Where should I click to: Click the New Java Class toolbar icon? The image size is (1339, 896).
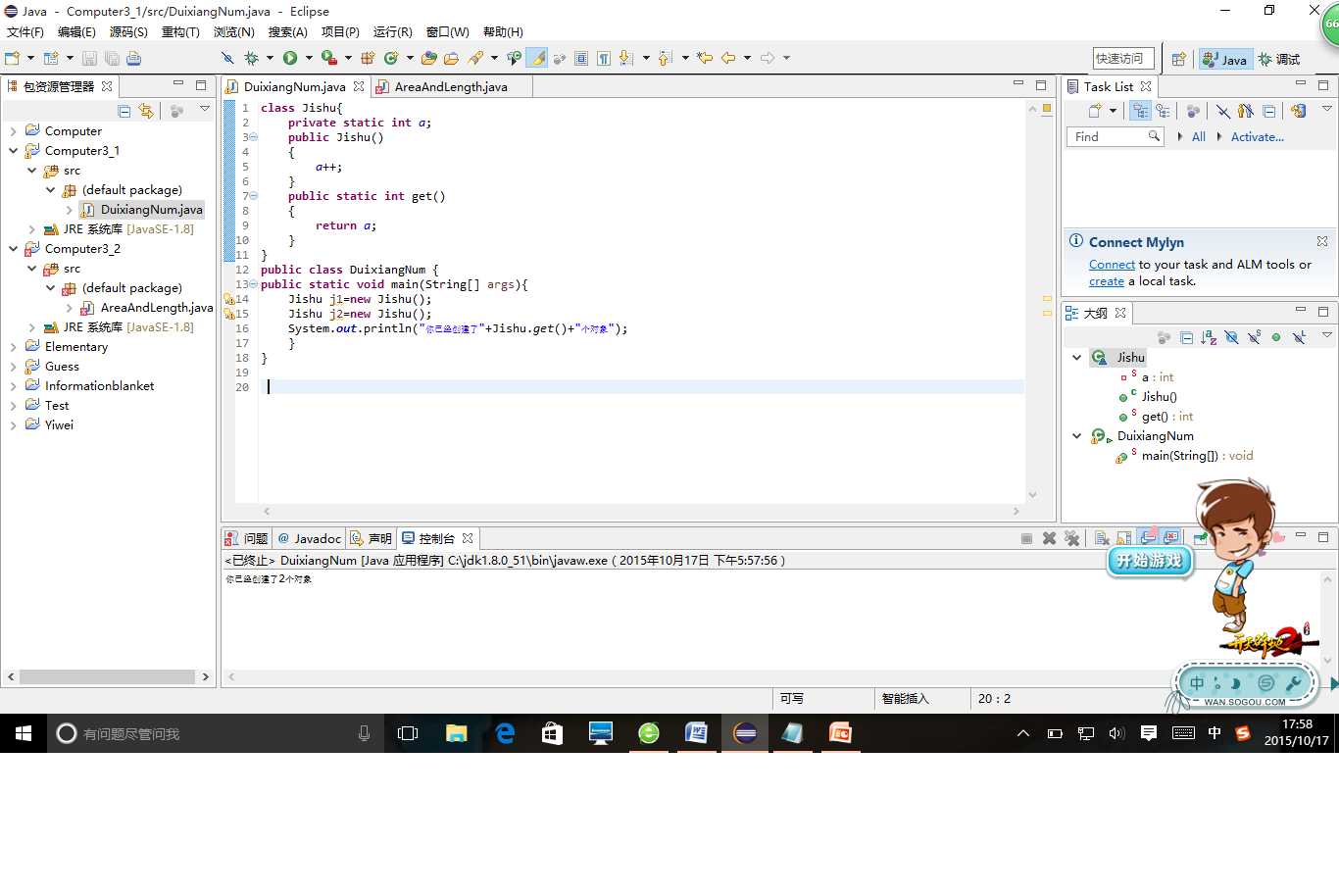coord(391,59)
